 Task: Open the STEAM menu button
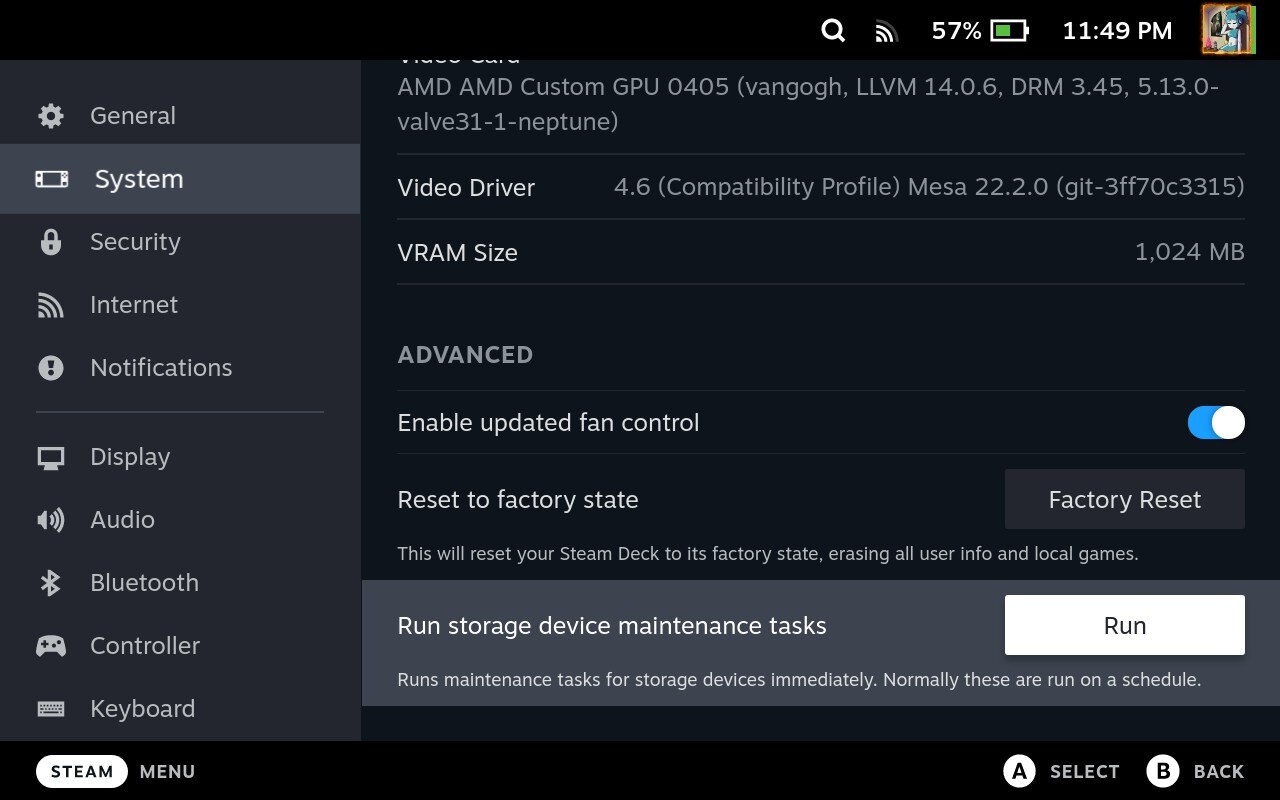coord(82,772)
